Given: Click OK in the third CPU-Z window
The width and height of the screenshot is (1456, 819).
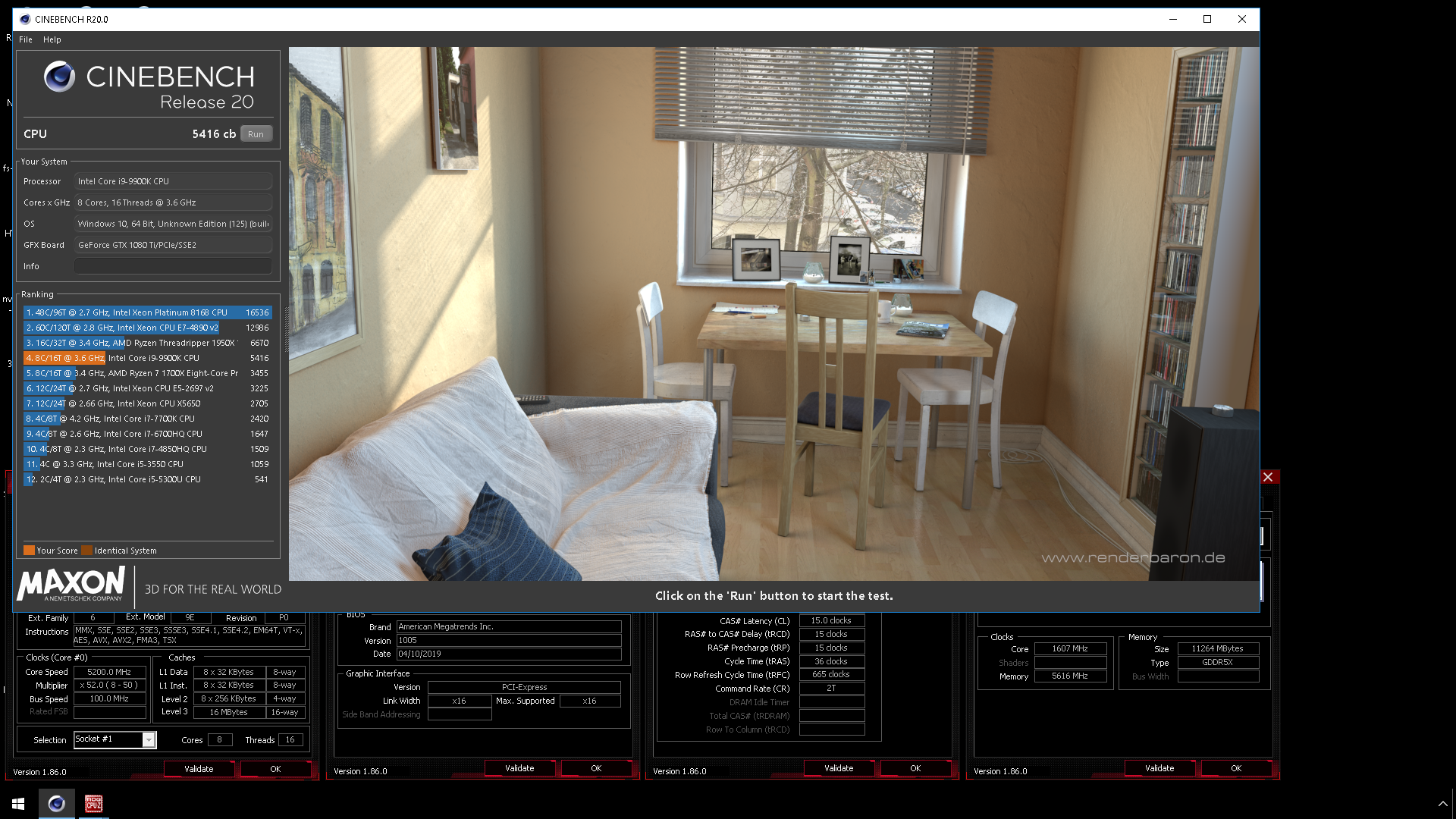Looking at the screenshot, I should (915, 768).
